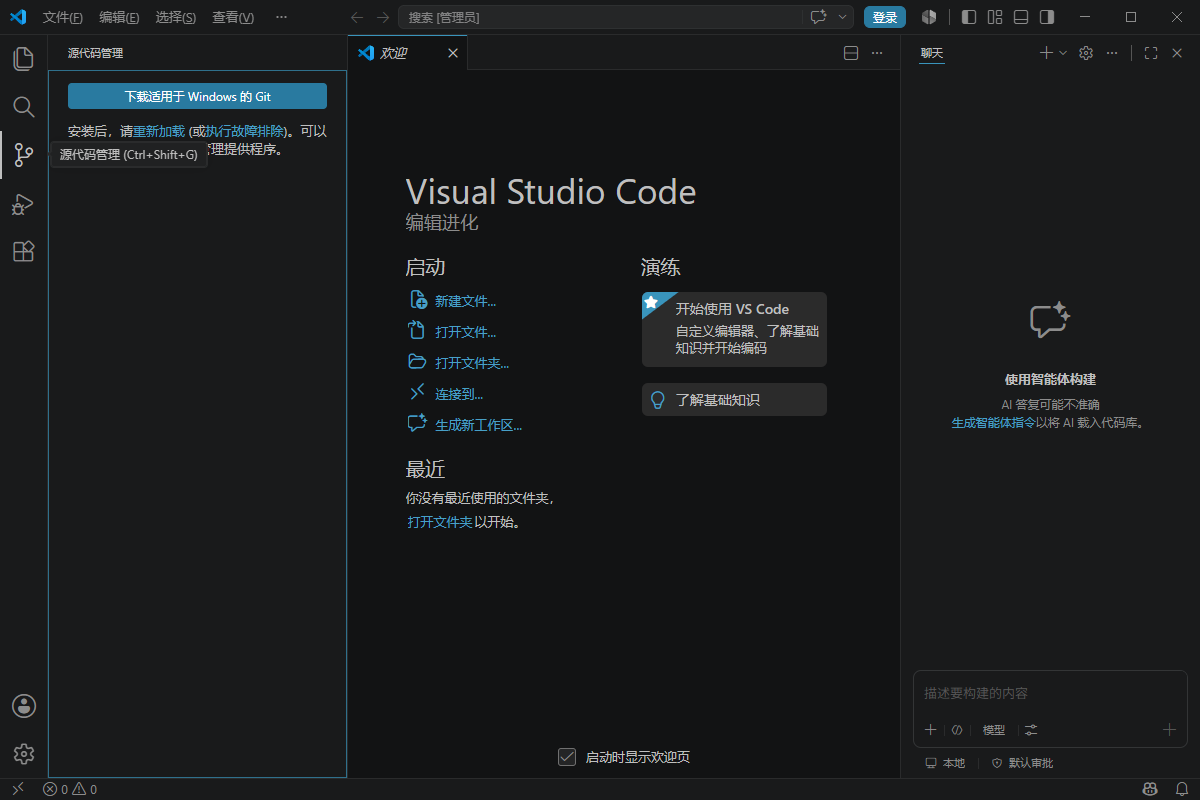Open the tools configuration sliders icon

[x=1031, y=730]
